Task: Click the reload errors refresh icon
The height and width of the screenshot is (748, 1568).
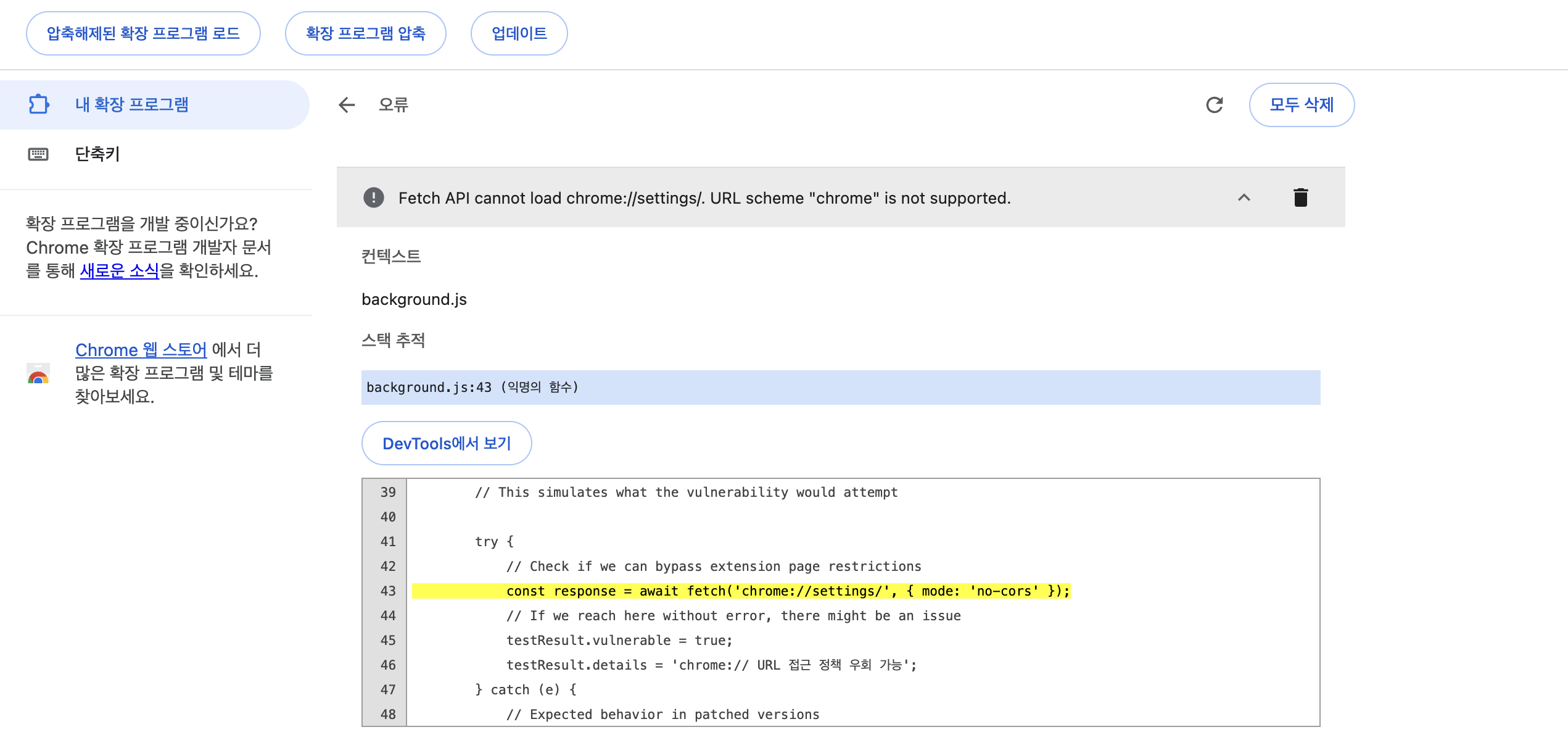Action: click(1214, 105)
